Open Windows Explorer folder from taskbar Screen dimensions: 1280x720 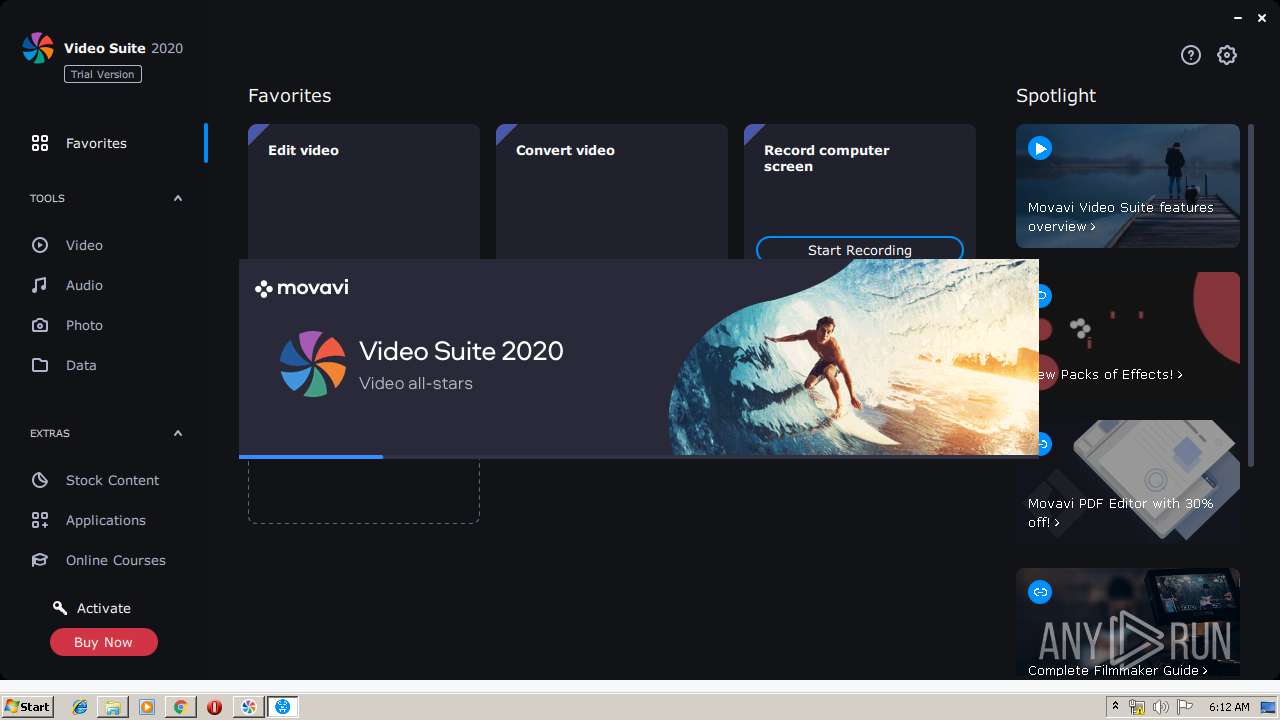pyautogui.click(x=113, y=707)
